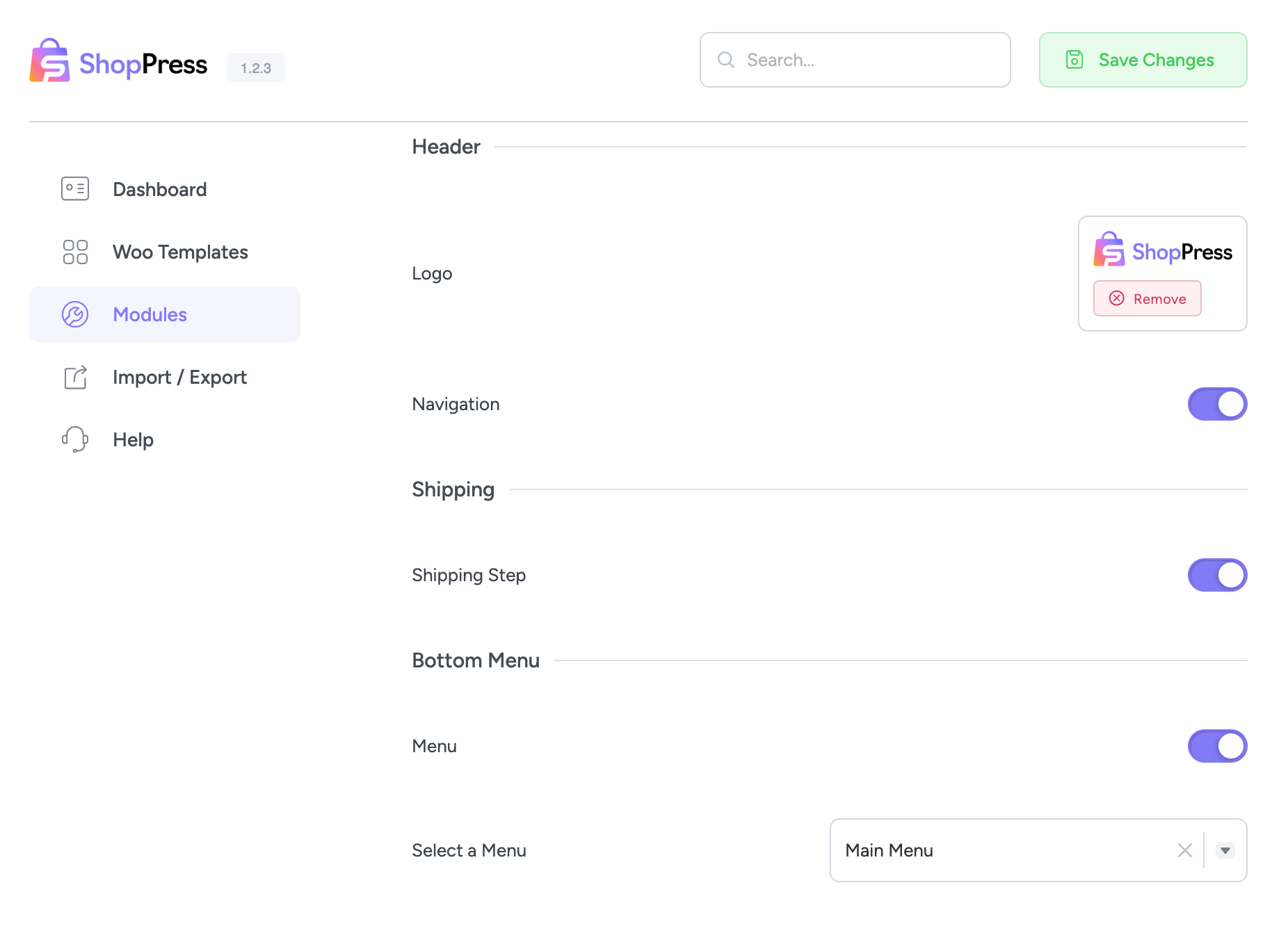Viewport: 1288px width, 933px height.
Task: Turn off the Shipping Step switch
Action: (1217, 575)
